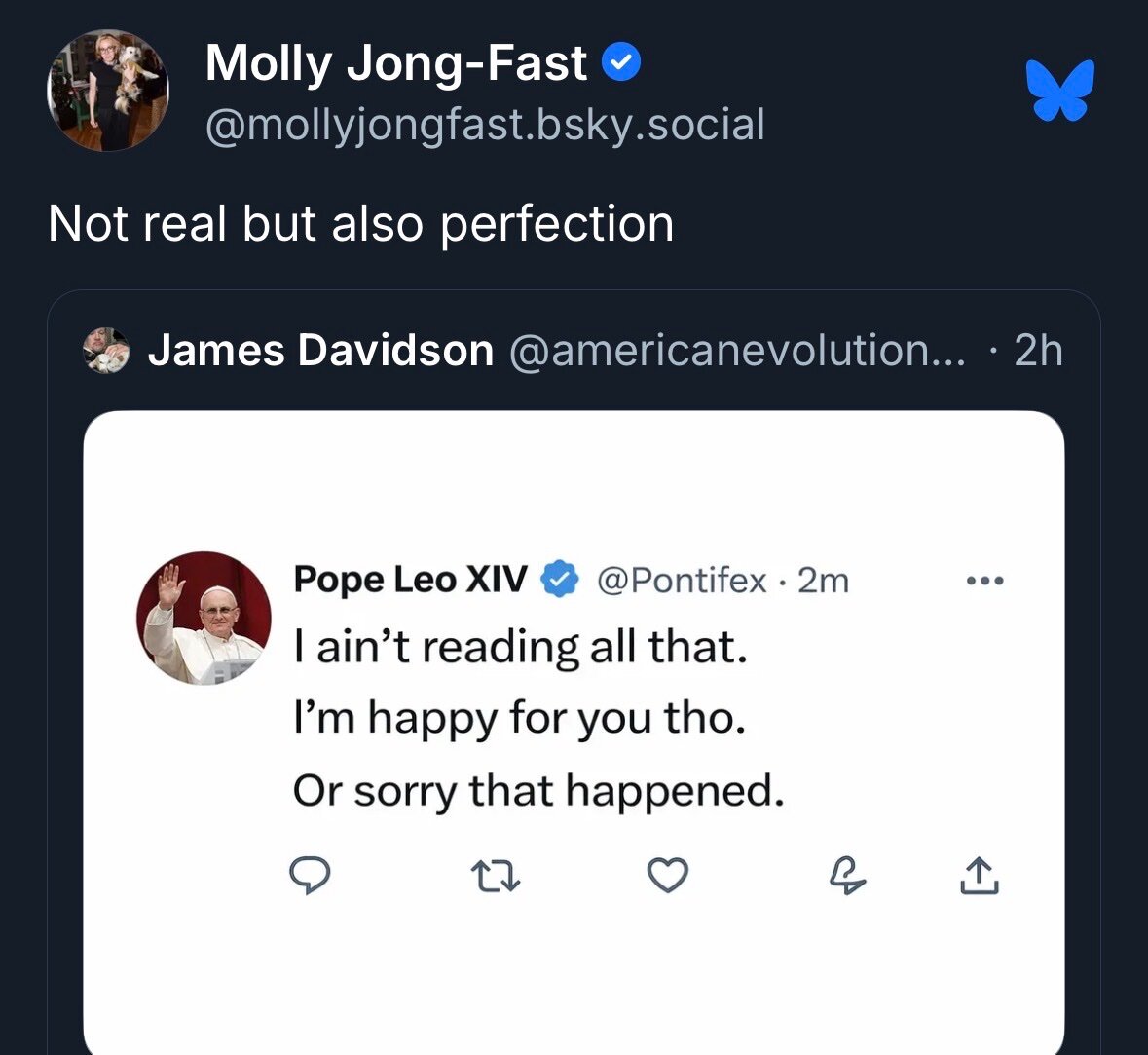The height and width of the screenshot is (1055, 1148).
Task: Click the @americanevolution handle
Action: click(737, 351)
